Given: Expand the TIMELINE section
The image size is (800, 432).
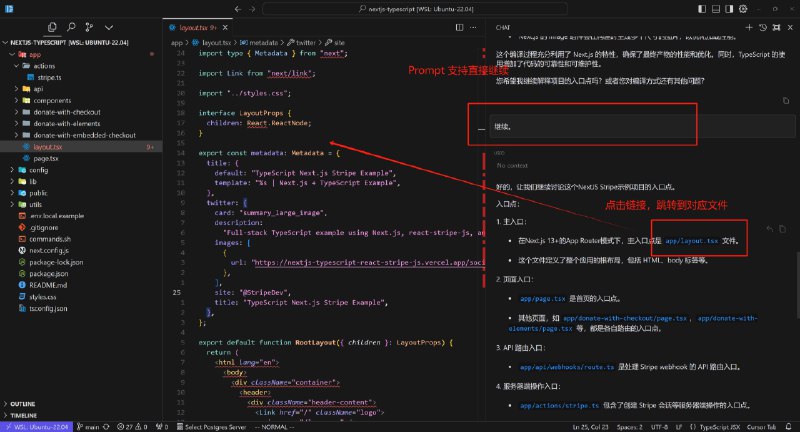Looking at the screenshot, I should pos(23,415).
